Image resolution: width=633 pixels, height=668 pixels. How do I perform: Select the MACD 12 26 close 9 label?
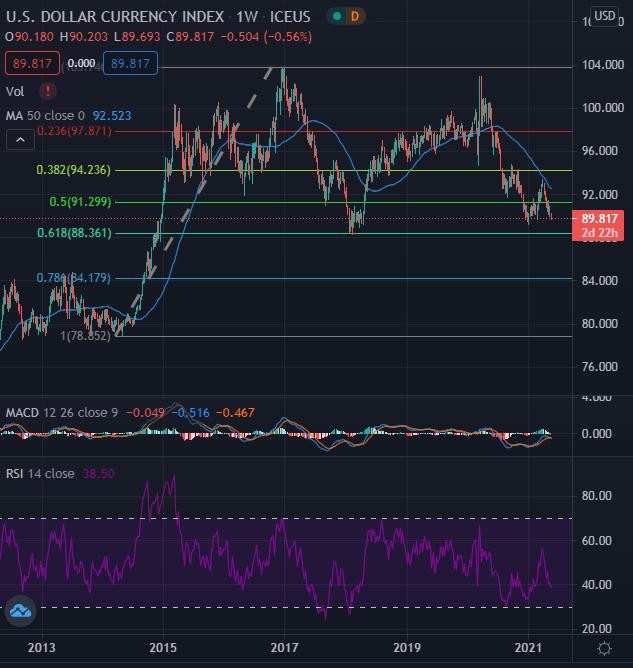62,412
